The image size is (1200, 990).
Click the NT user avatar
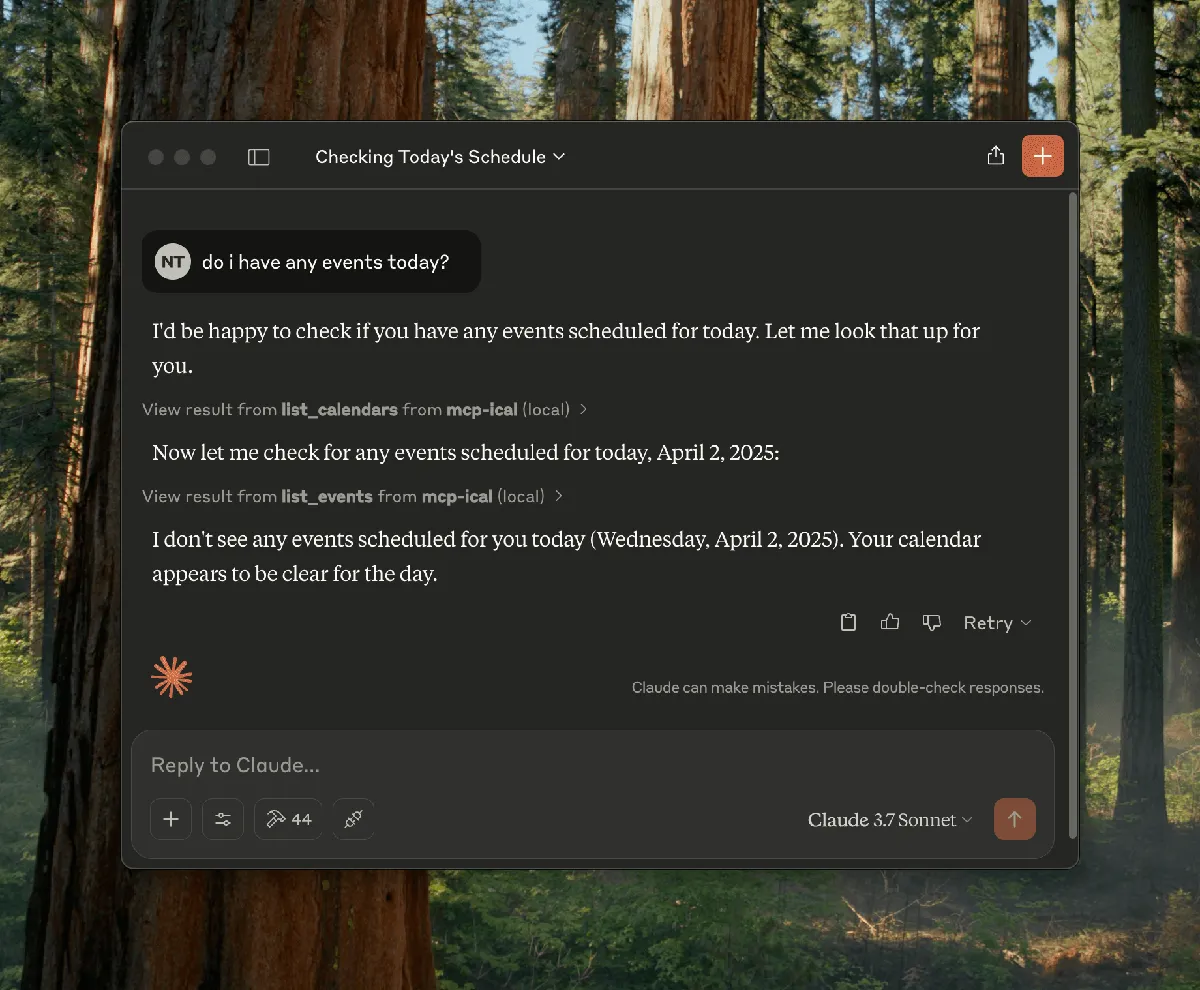coord(172,261)
